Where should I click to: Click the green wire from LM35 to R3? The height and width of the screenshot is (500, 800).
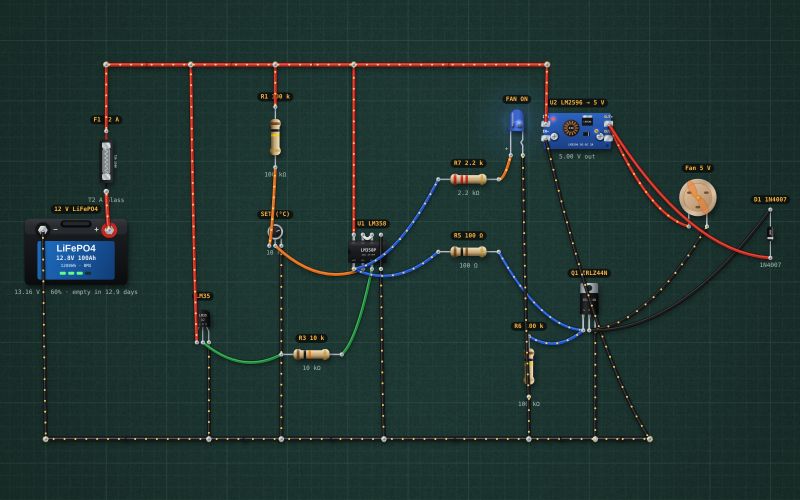(x=245, y=361)
